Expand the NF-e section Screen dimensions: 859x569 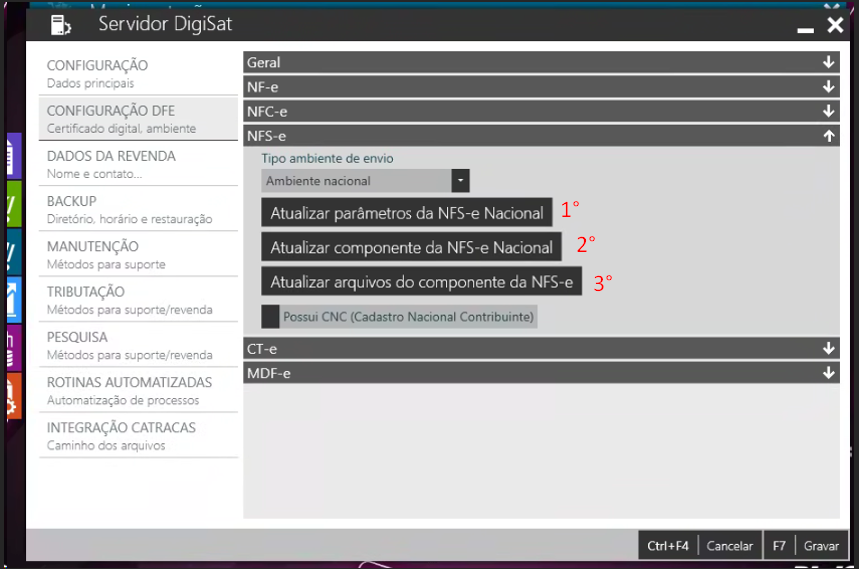(x=828, y=87)
